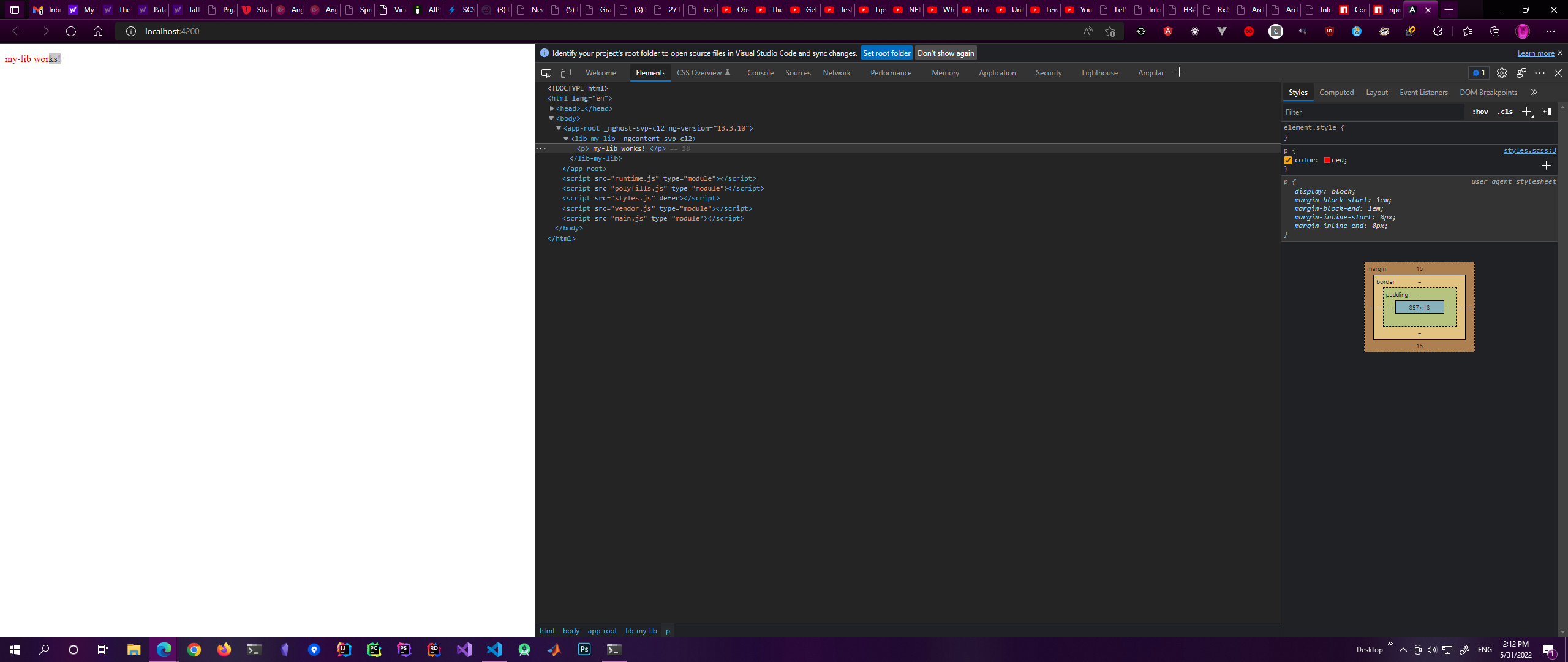Open the Computed styles tab
This screenshot has height=662, width=1568.
(1336, 93)
